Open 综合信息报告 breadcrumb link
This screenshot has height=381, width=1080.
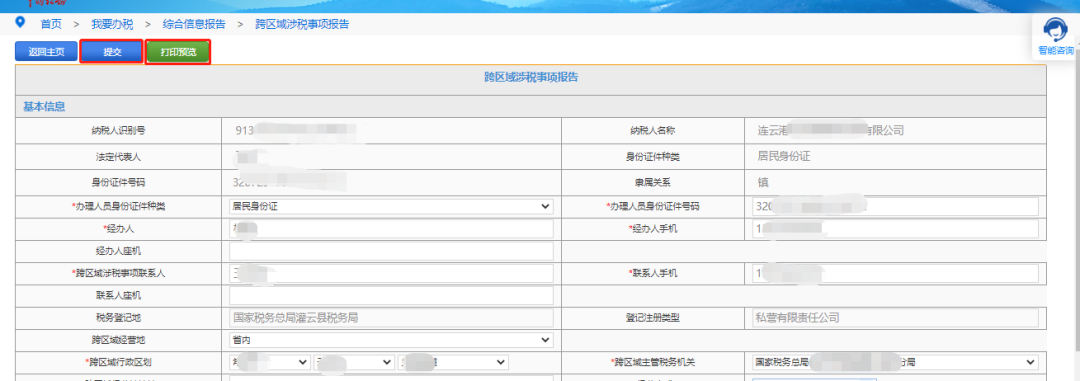(194, 24)
